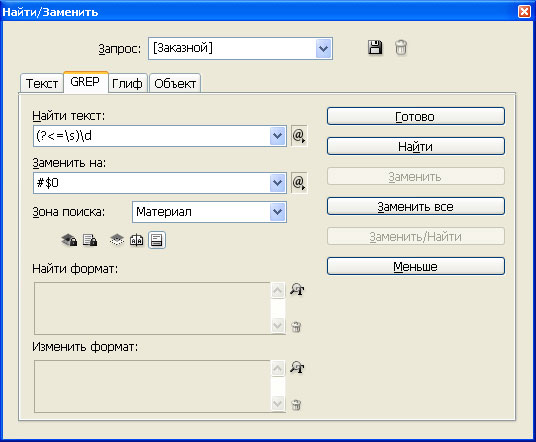The height and width of the screenshot is (442, 536).
Task: Click the disabled Заменить/Найти button
Action: [415, 236]
